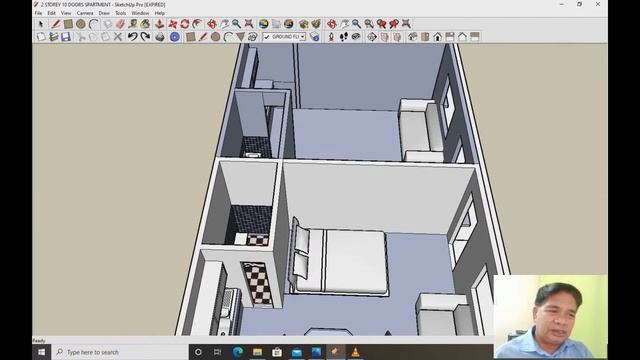Open Model Info blue circle icon
Screen dimensions: 640x360
coord(175,37)
